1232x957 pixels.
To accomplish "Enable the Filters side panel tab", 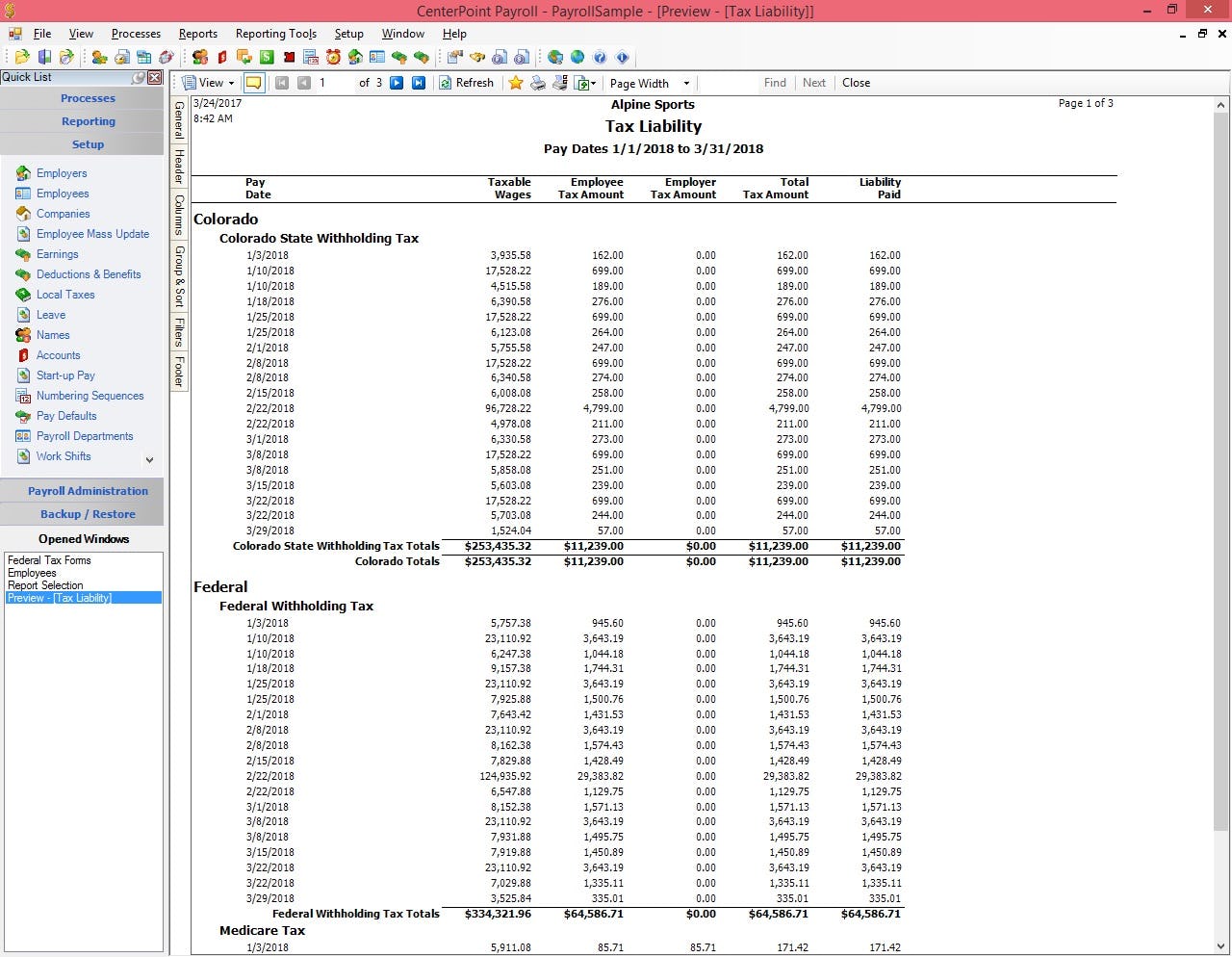I will coord(179,332).
